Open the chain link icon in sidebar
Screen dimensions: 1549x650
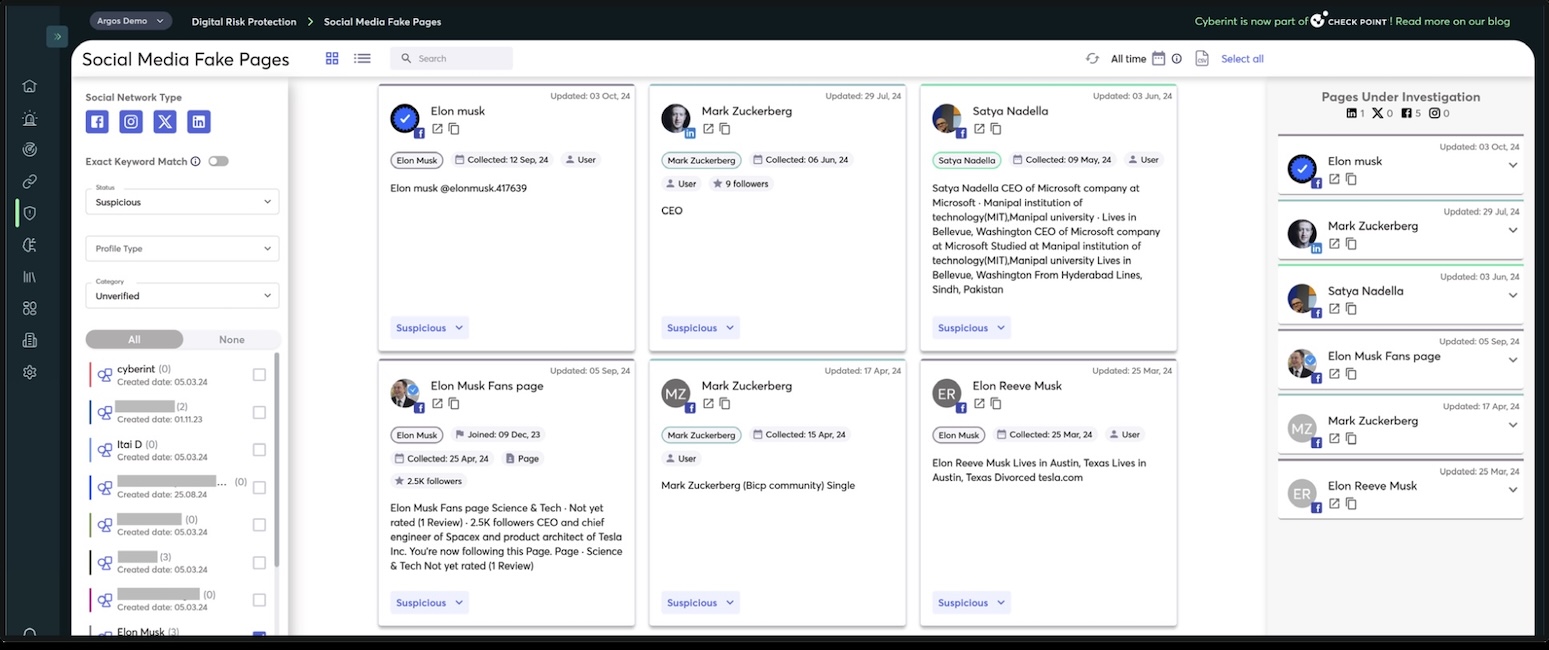tap(29, 182)
